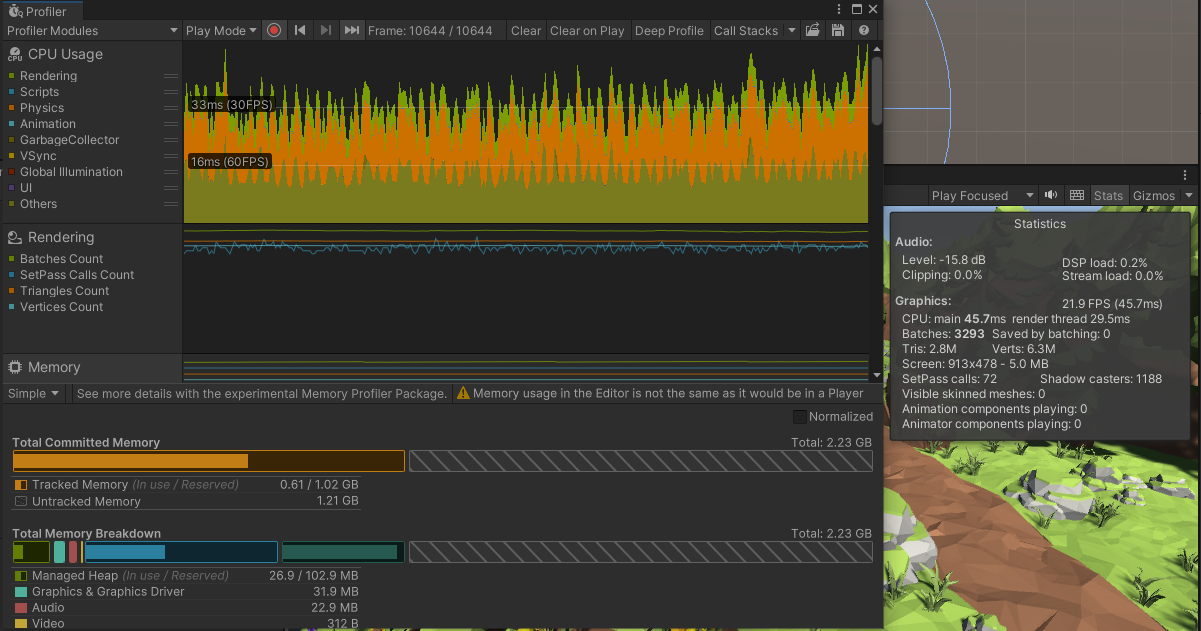Click the warning triangle in memory toolbar
The image size is (1201, 631).
pyautogui.click(x=463, y=394)
